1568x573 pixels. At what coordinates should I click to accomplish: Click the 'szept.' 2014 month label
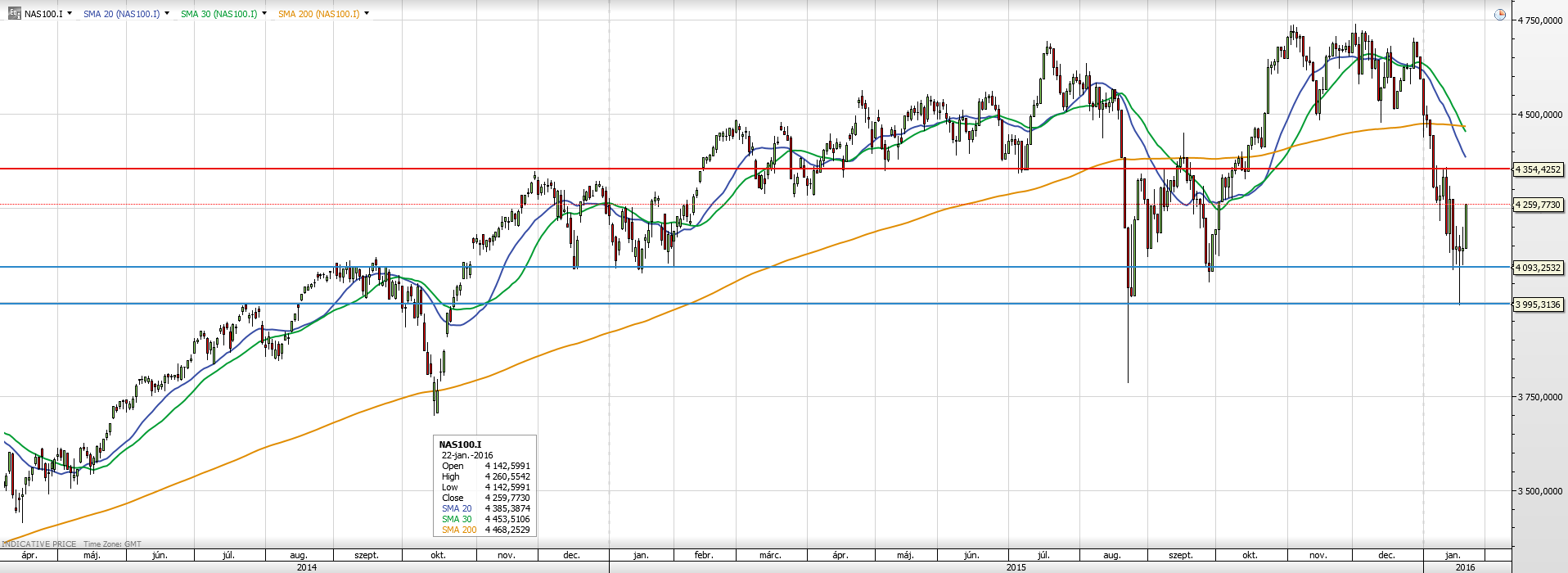(x=367, y=555)
